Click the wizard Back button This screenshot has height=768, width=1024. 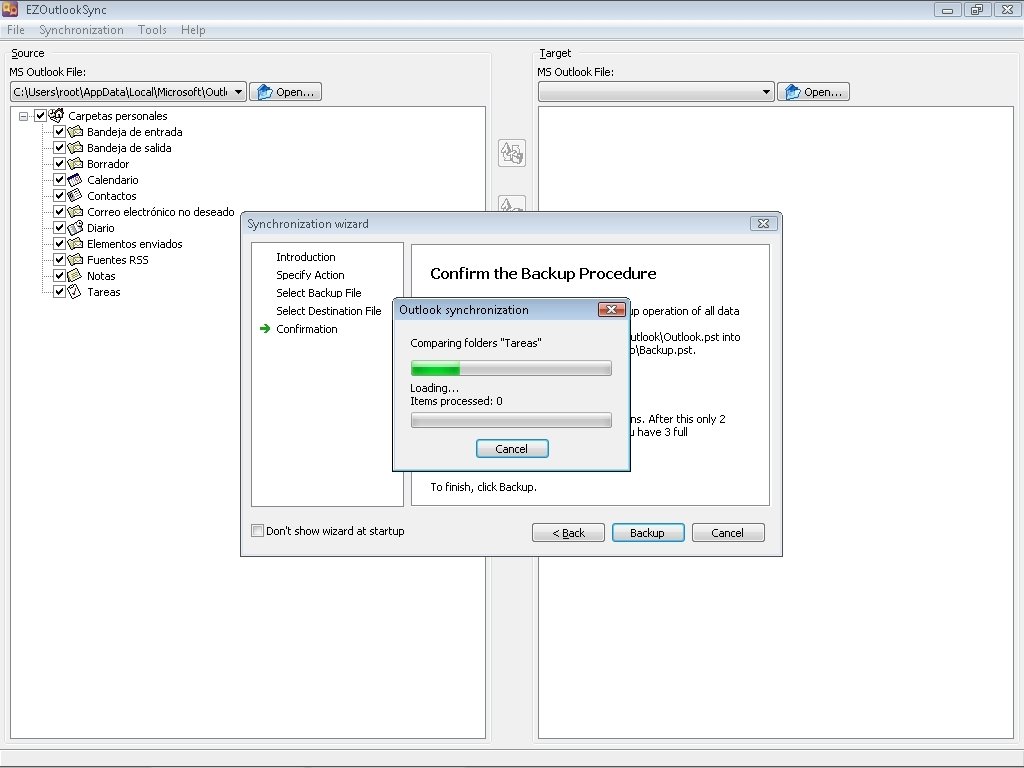coord(568,533)
